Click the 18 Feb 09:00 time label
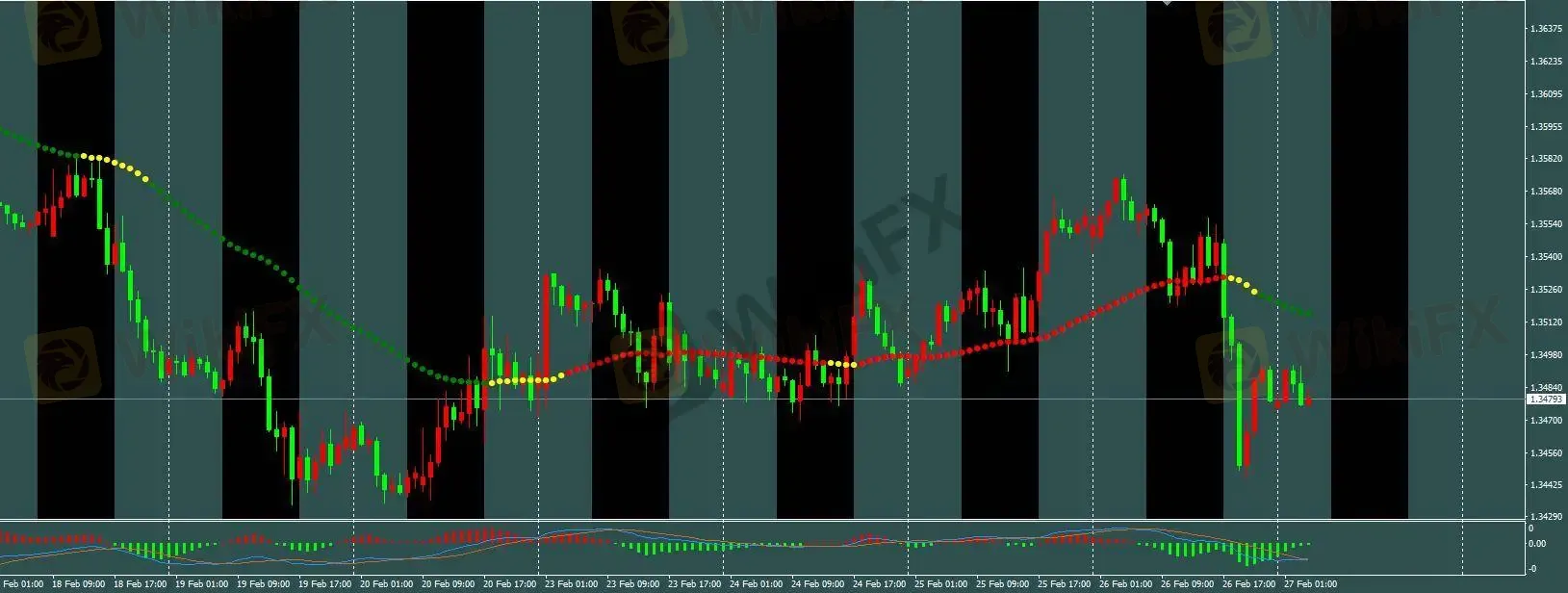 click(x=78, y=584)
